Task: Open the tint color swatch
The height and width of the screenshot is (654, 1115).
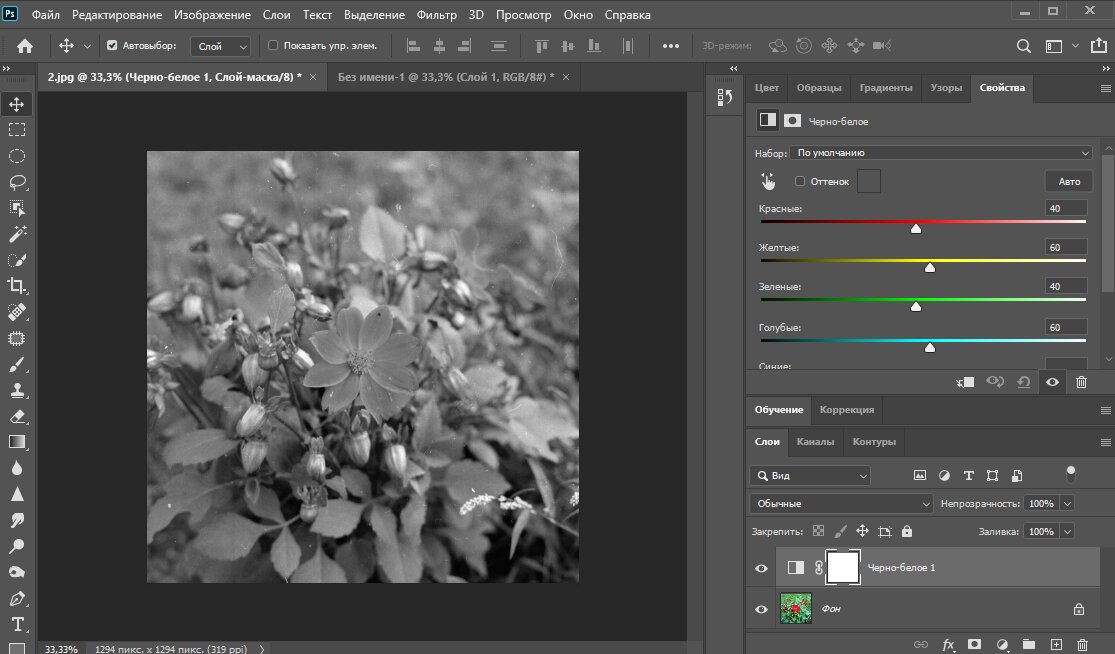Action: coord(868,181)
